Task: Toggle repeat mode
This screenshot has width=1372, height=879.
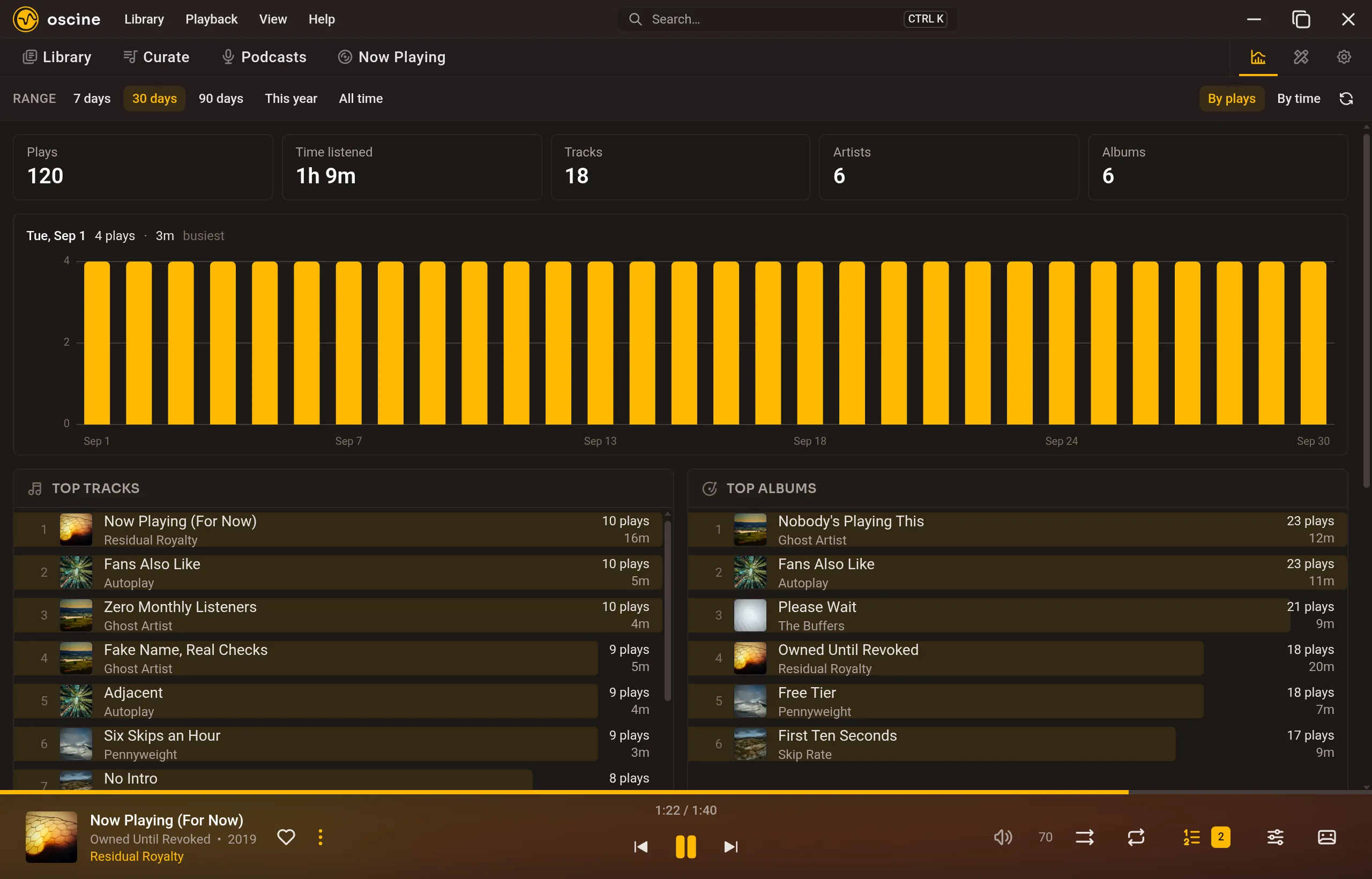Action: (1136, 837)
